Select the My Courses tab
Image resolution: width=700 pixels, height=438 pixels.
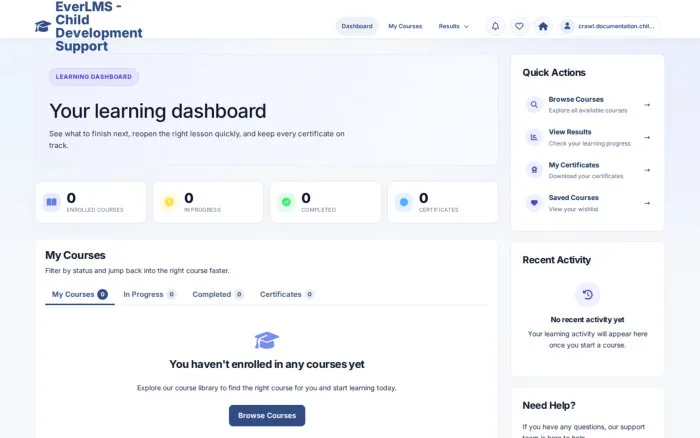point(79,295)
